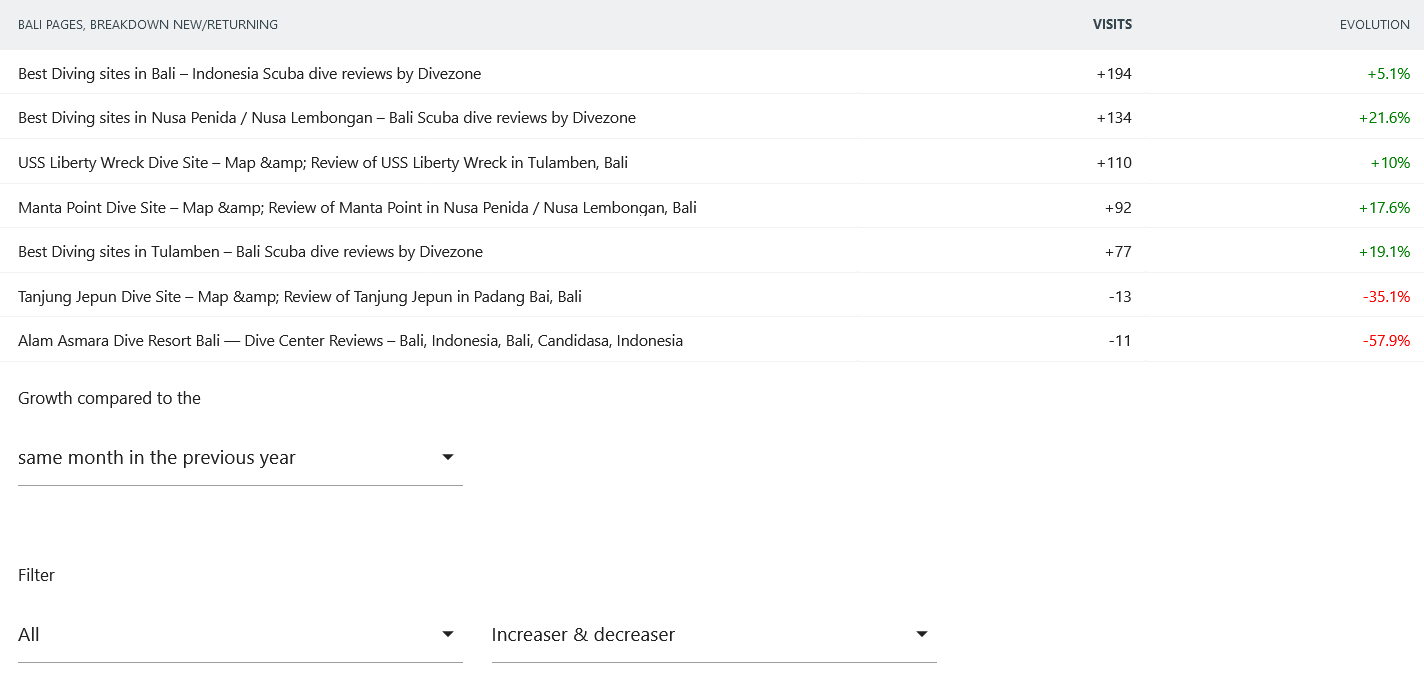Image resolution: width=1424 pixels, height=675 pixels.
Task: Click the +194 visits value
Action: (1113, 73)
